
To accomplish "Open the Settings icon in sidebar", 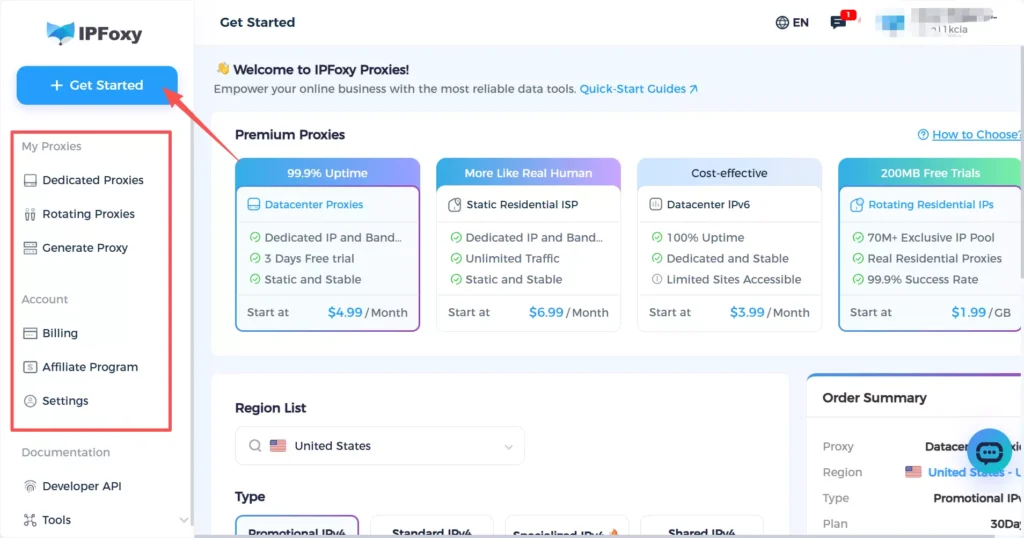I will [30, 401].
